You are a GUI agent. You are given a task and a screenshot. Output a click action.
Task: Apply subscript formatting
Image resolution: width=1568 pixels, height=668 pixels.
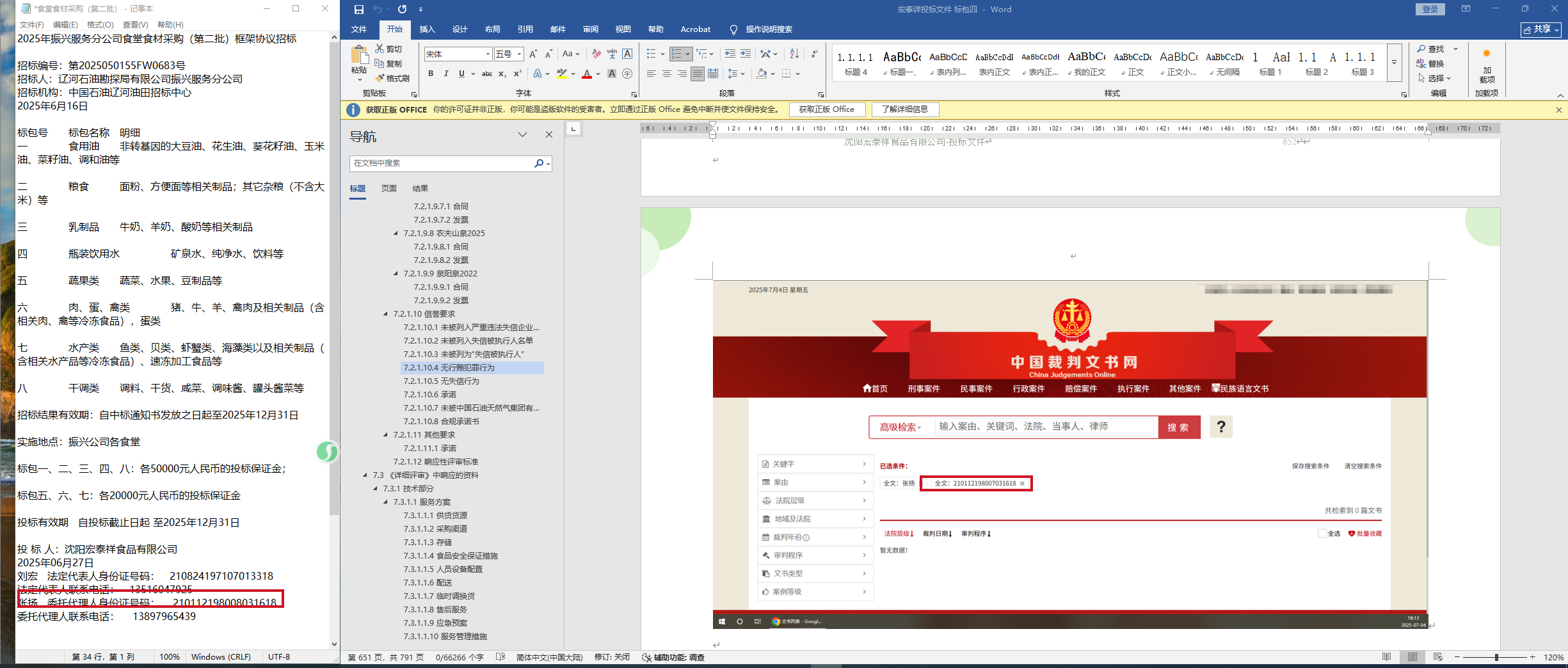coord(502,74)
